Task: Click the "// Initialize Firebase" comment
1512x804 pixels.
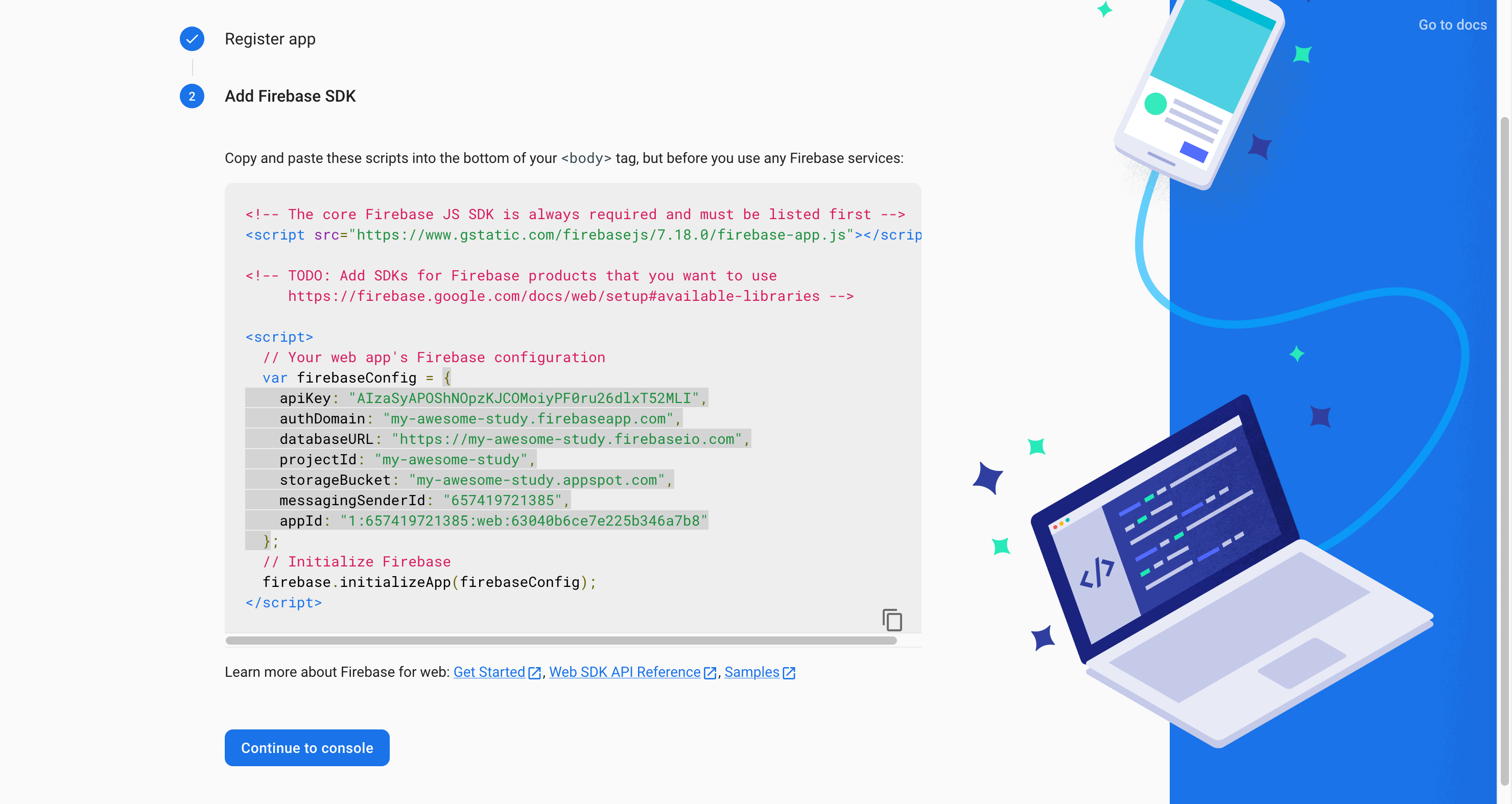Action: 357,562
